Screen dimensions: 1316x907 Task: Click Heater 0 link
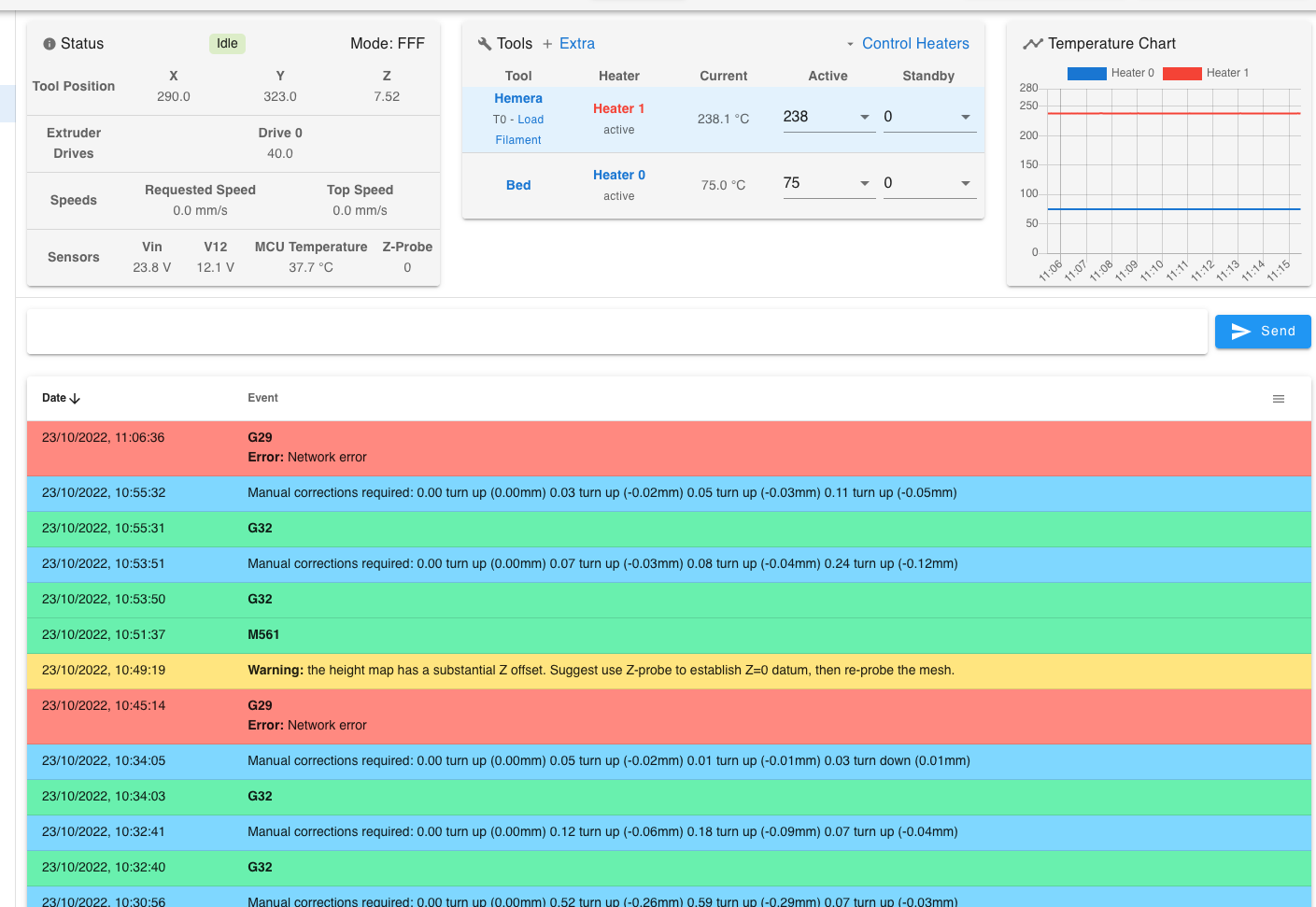point(619,175)
